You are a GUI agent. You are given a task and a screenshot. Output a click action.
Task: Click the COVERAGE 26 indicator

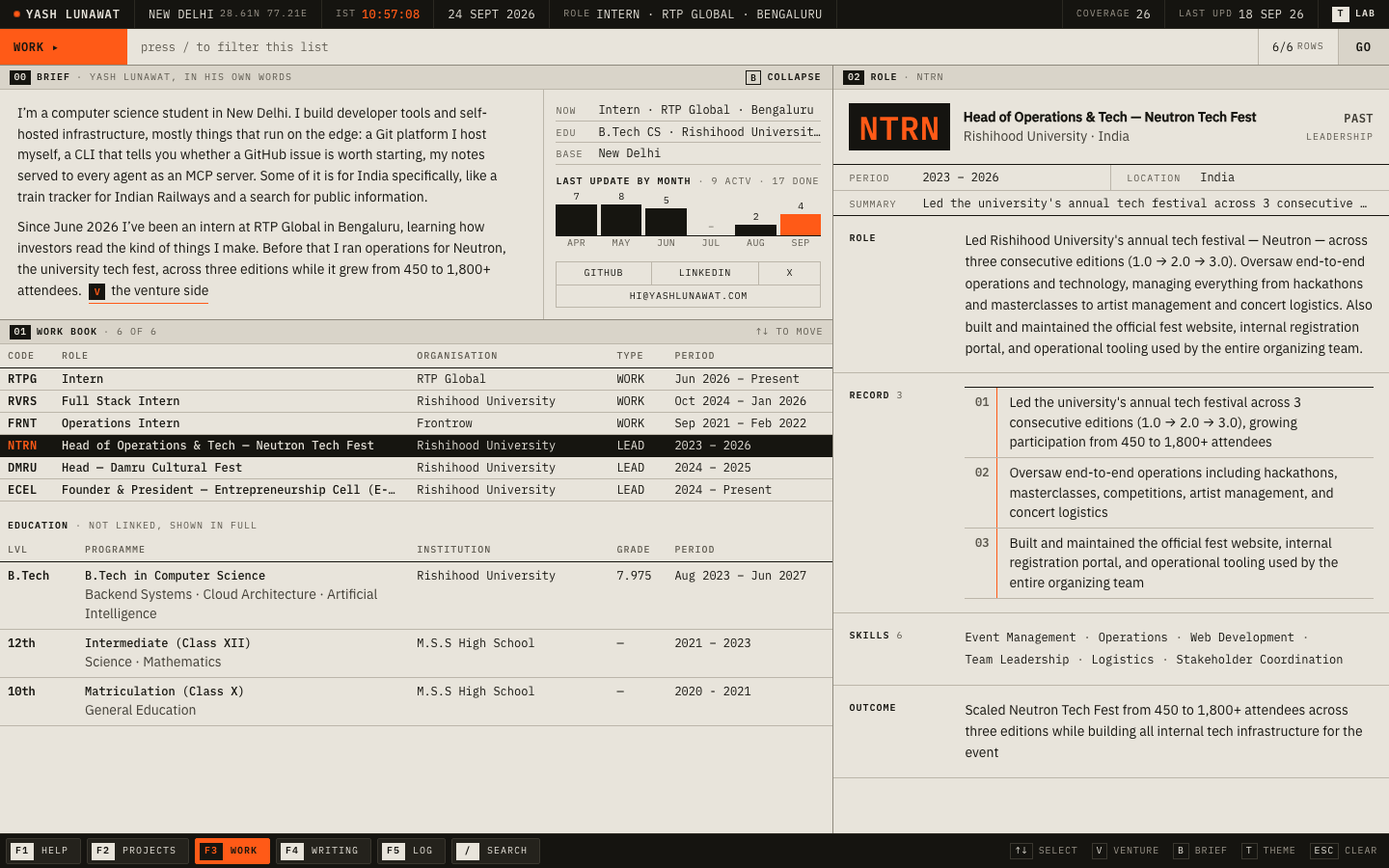click(1113, 14)
